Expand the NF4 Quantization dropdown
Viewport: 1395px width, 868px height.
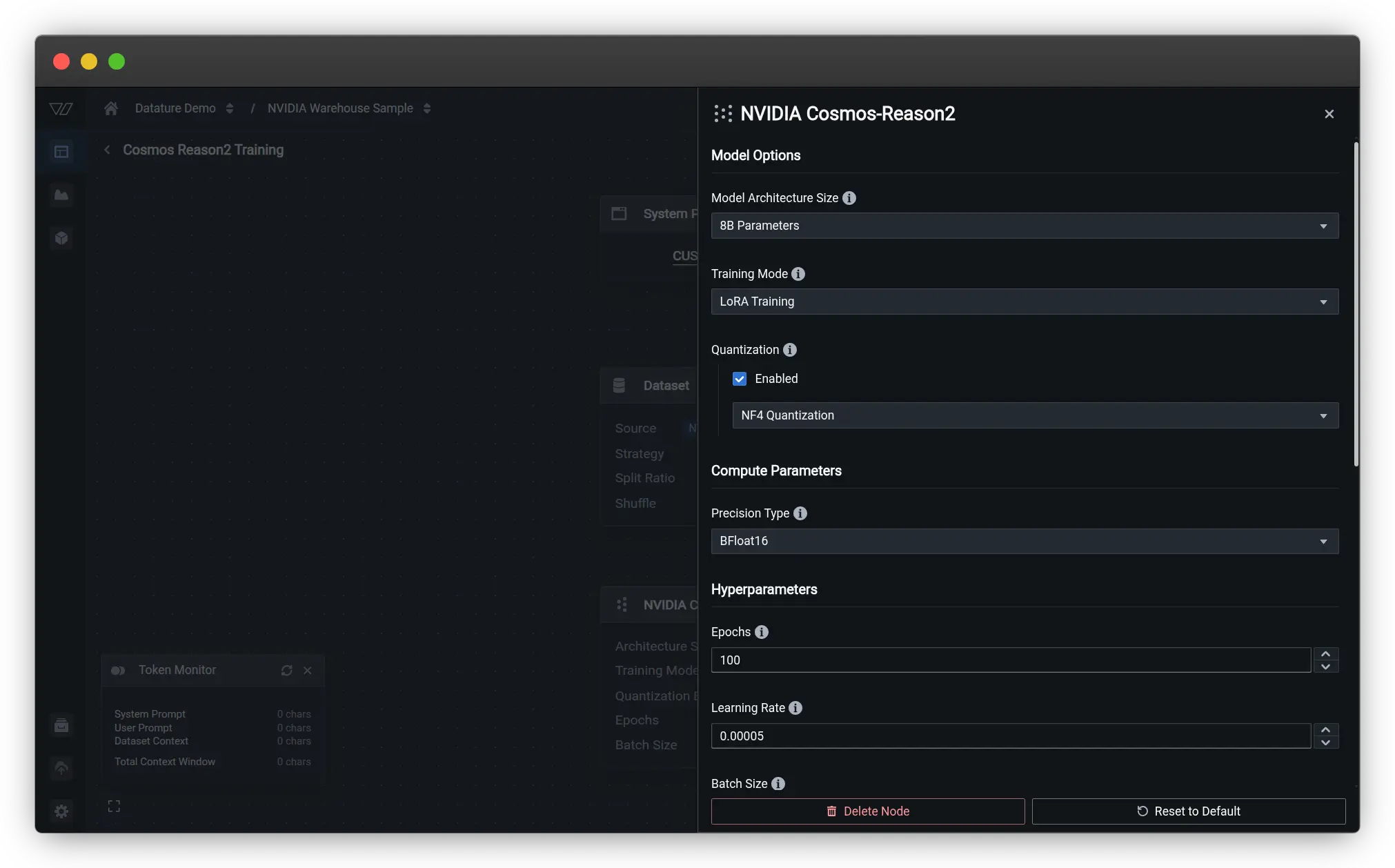(1035, 415)
